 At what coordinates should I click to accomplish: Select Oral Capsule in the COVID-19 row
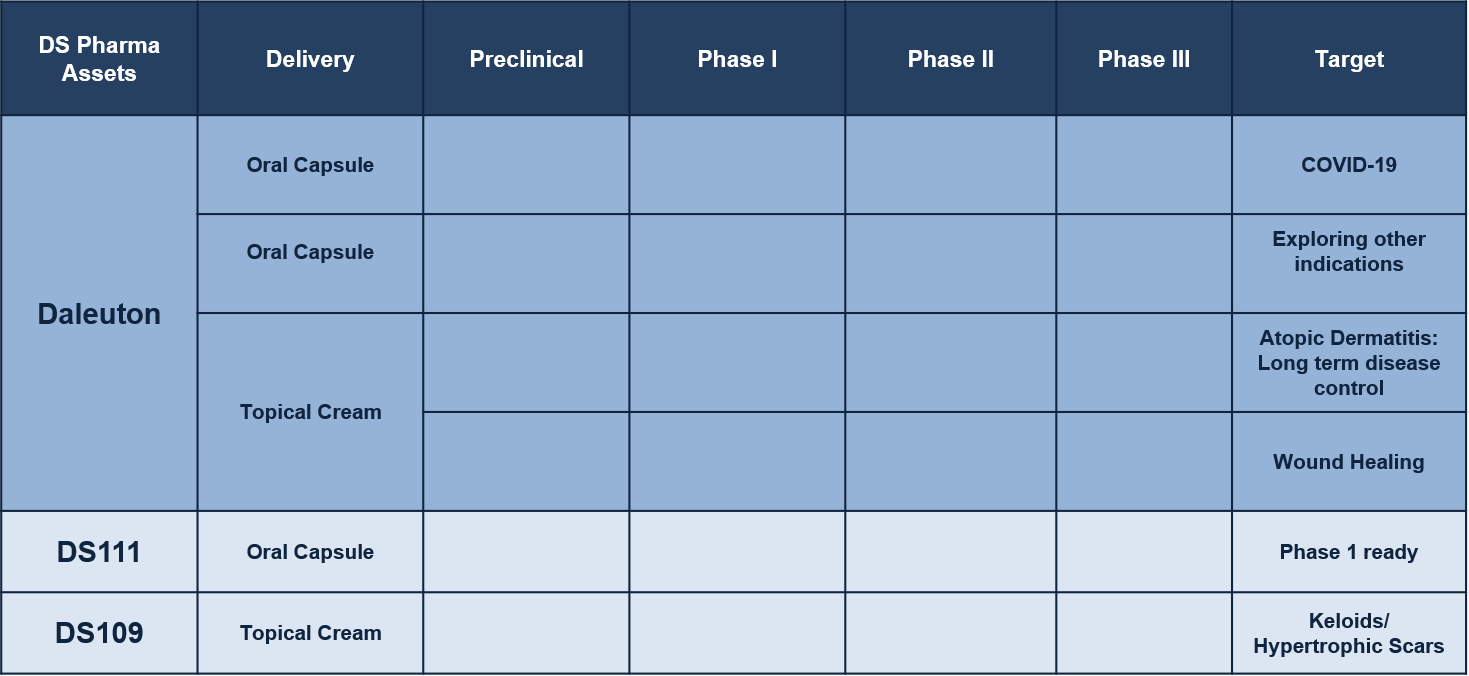pyautogui.click(x=310, y=165)
